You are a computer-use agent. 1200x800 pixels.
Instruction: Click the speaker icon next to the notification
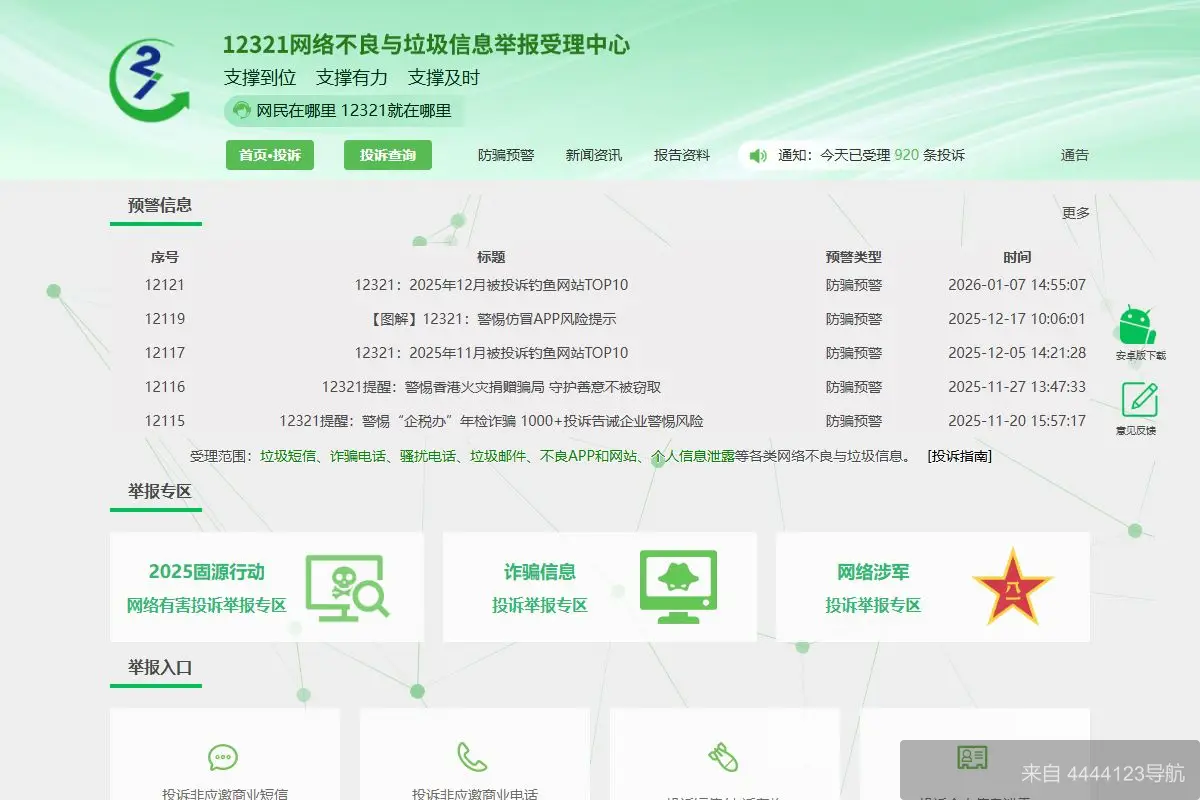(757, 155)
